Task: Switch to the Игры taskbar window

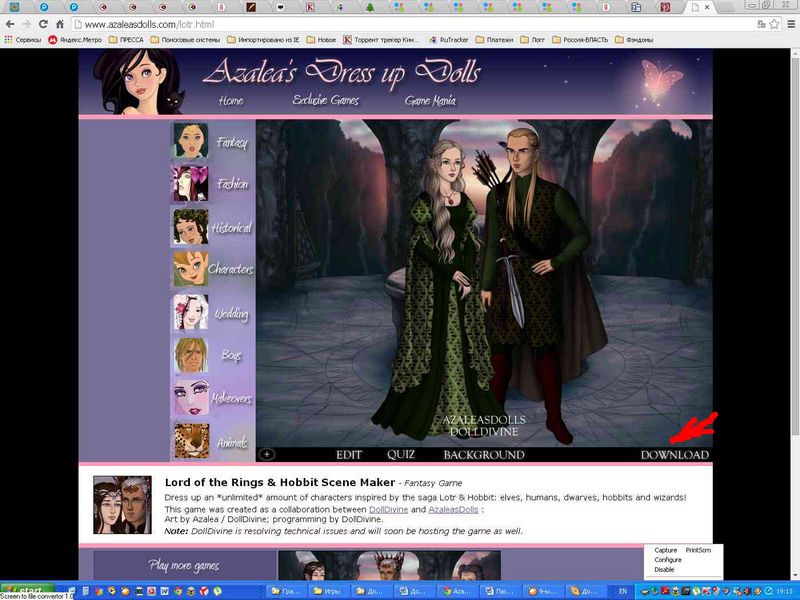Action: [327, 591]
